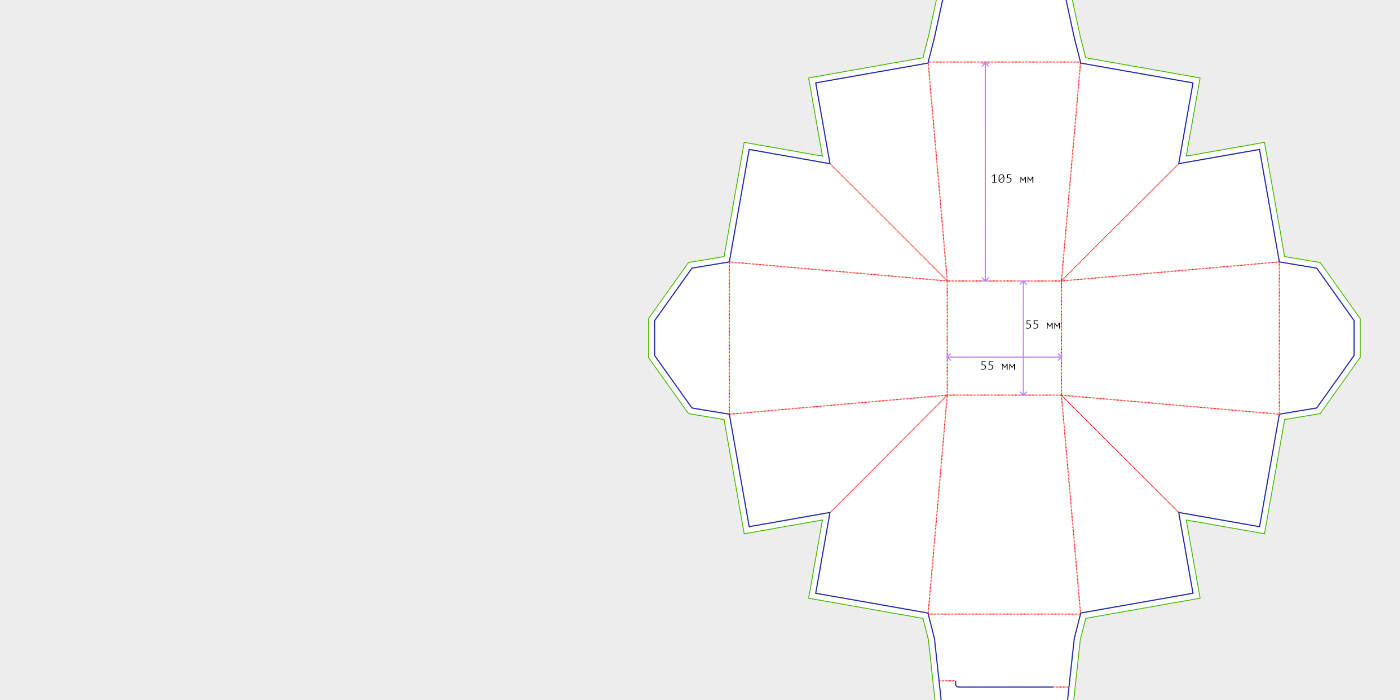
Task: Click the top flap above the 105 мм panel
Action: pyautogui.click(x=1004, y=30)
